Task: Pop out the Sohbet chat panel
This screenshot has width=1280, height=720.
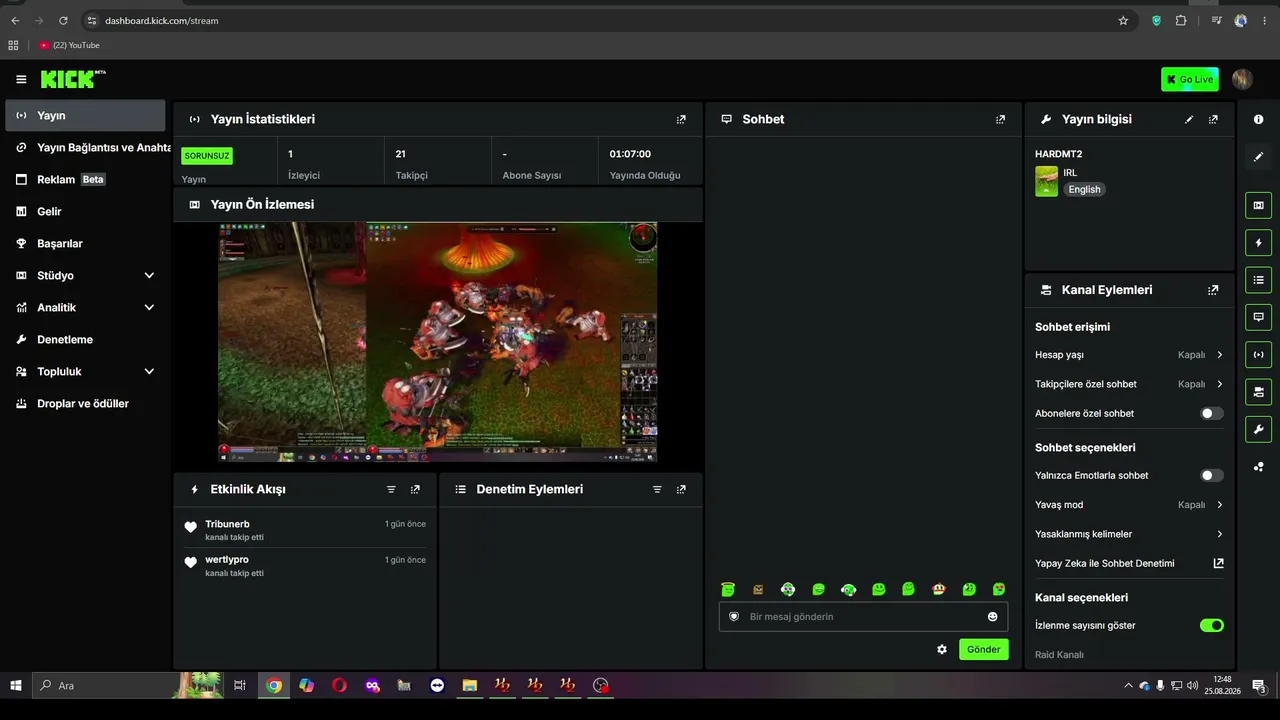Action: [1000, 119]
